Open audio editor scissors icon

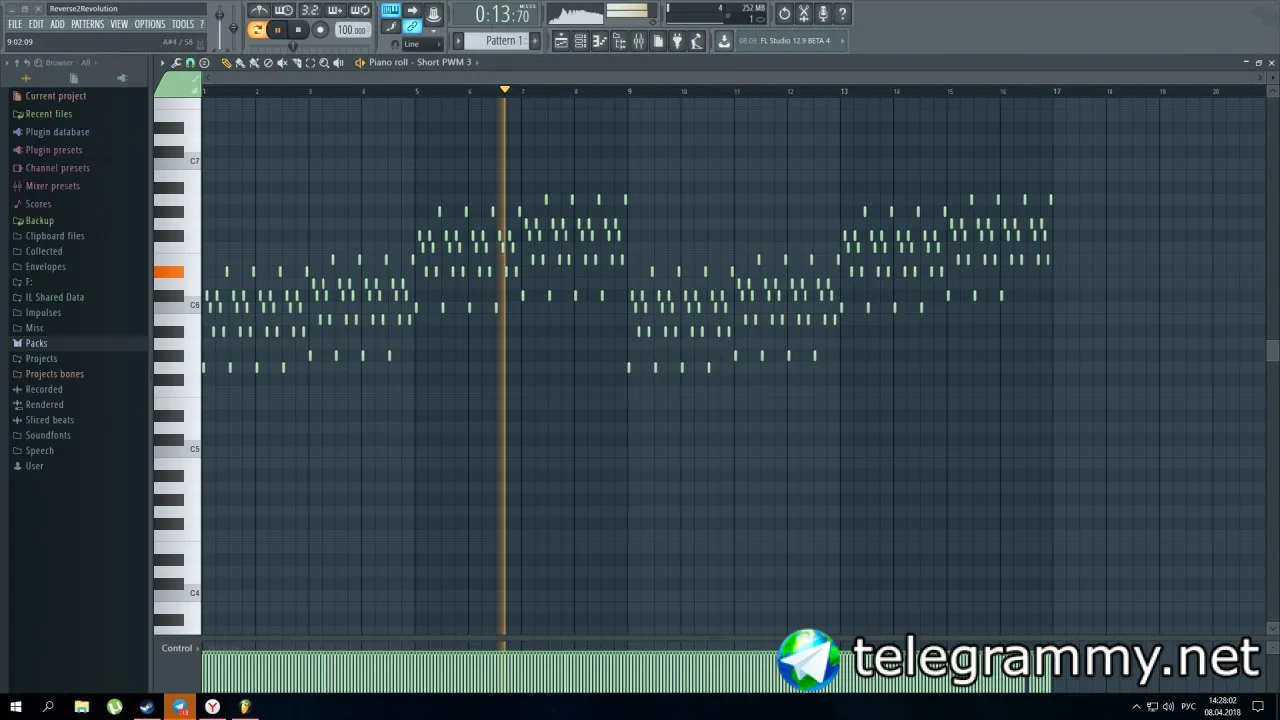804,14
